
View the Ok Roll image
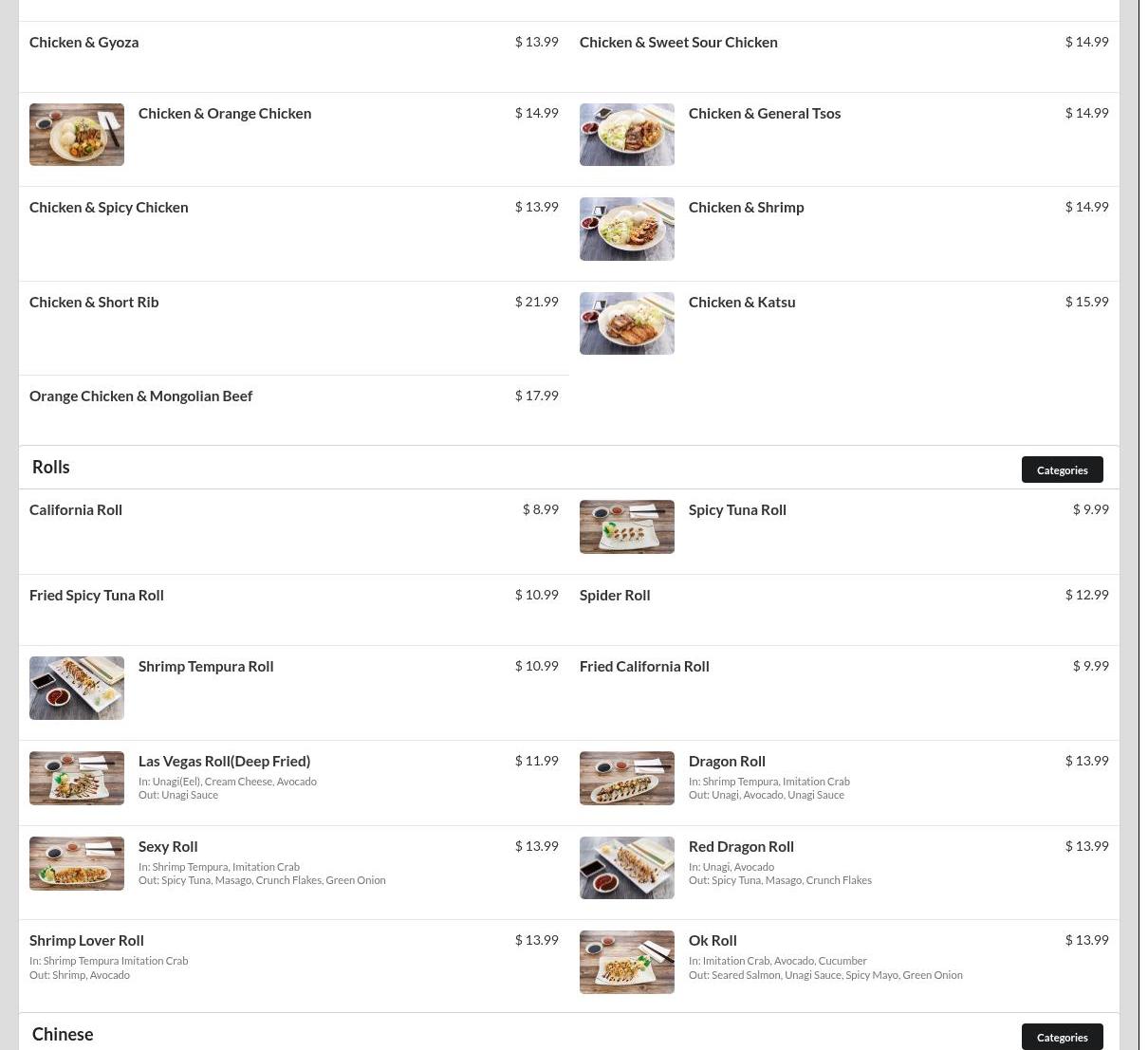pos(627,962)
